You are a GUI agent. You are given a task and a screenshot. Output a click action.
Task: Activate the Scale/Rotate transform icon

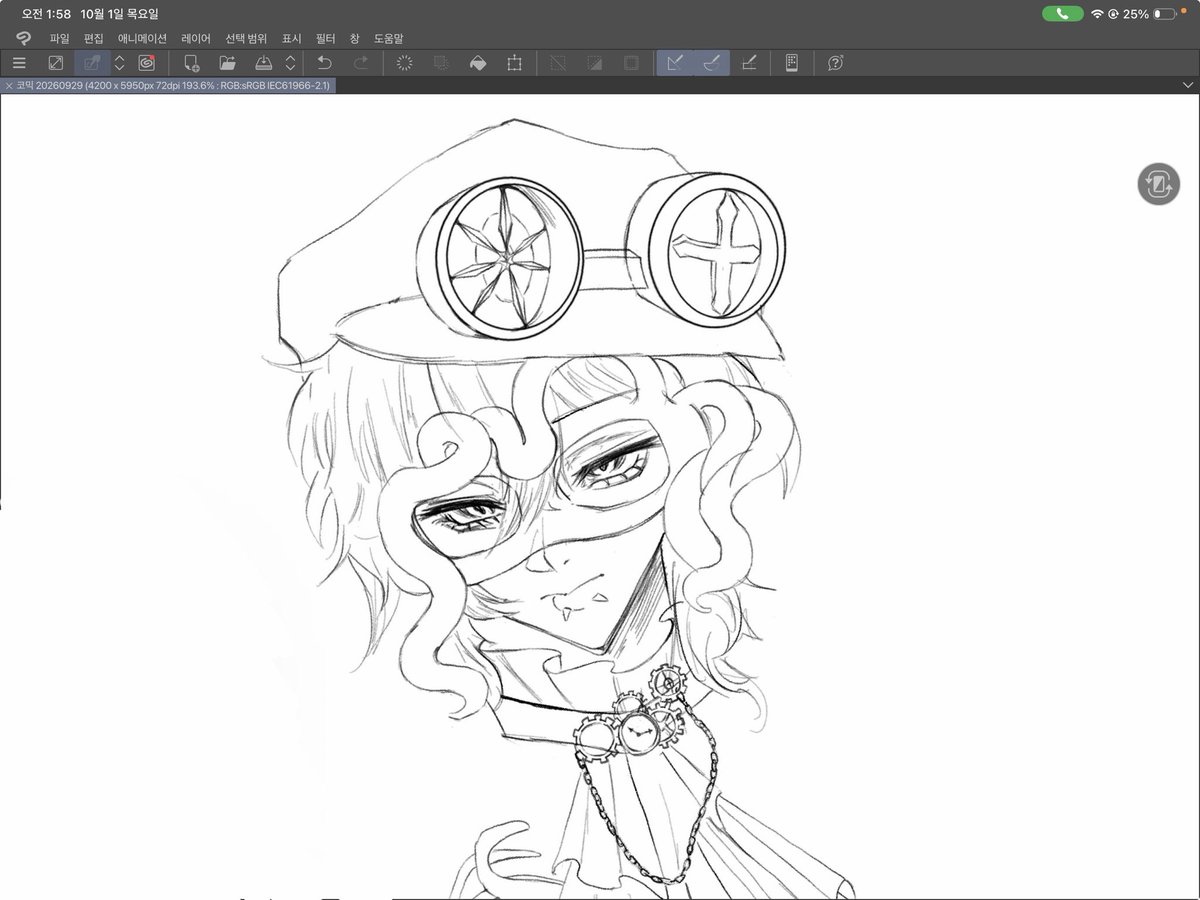514,63
